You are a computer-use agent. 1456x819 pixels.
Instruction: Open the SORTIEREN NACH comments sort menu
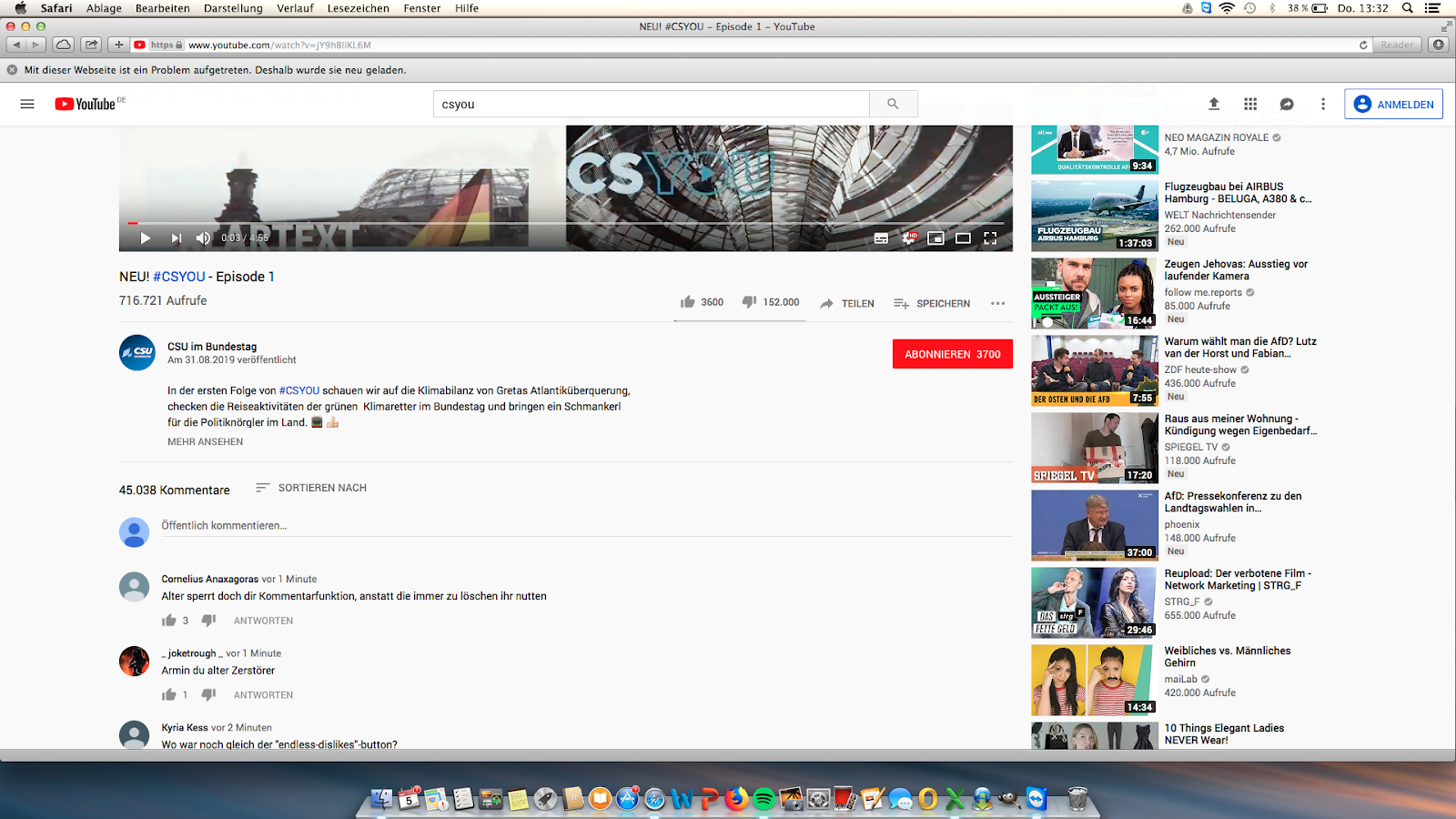pos(311,488)
